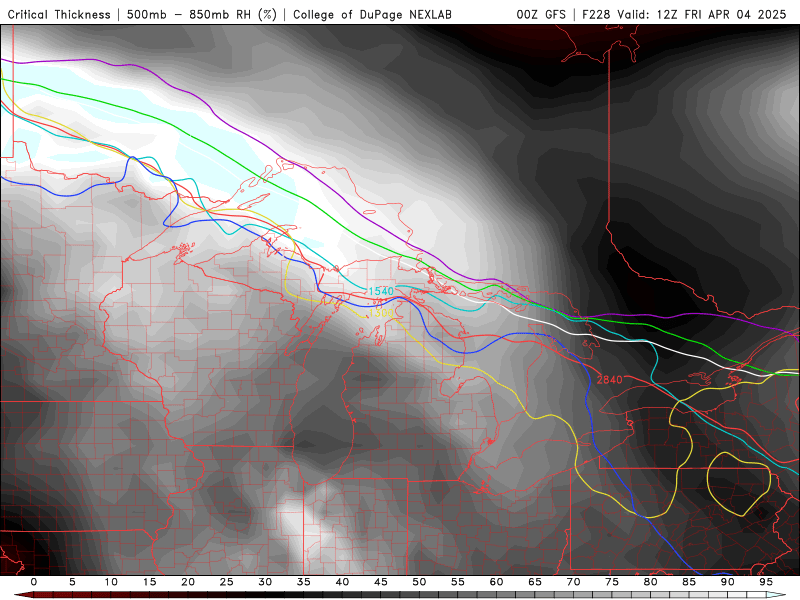
Task: Click the '0' value on the color scale
Action: coord(34,582)
